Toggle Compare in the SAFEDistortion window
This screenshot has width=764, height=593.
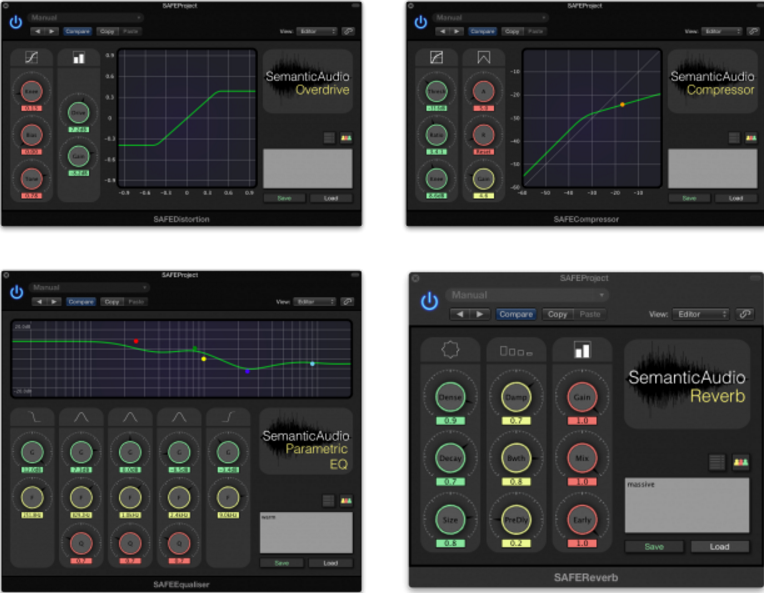tap(77, 31)
